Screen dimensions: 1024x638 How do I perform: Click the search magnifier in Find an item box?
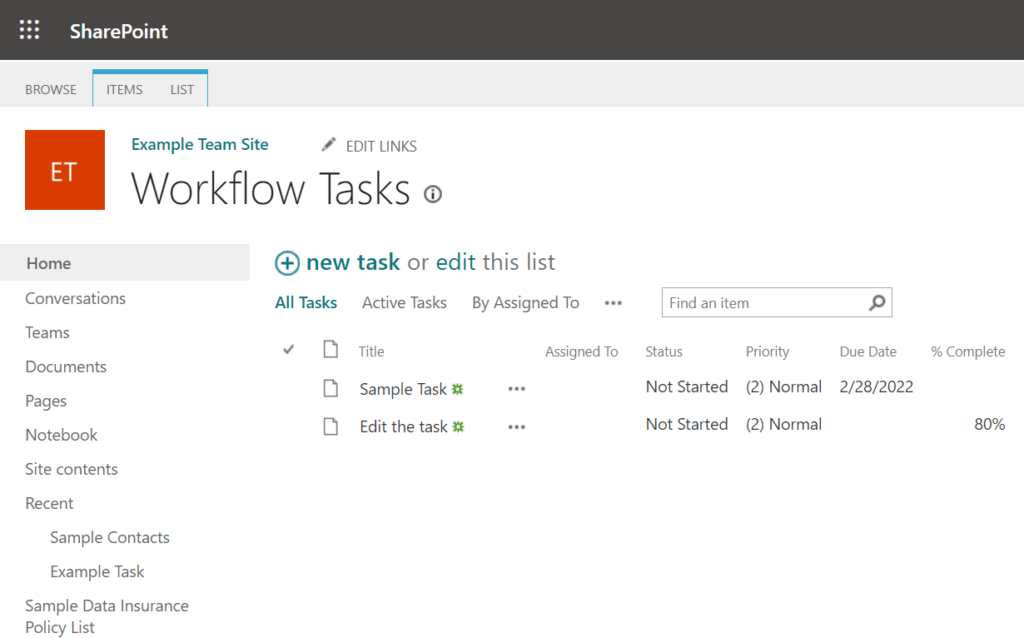[x=877, y=302]
